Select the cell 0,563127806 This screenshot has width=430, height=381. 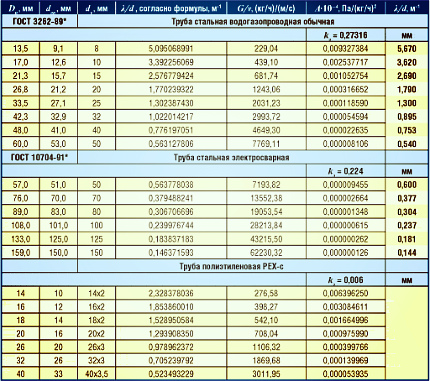[171, 144]
